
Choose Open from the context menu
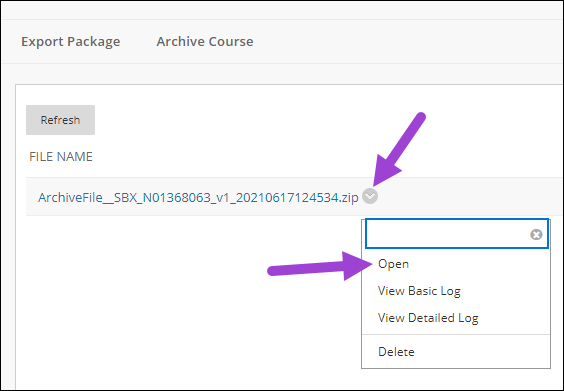(x=393, y=264)
